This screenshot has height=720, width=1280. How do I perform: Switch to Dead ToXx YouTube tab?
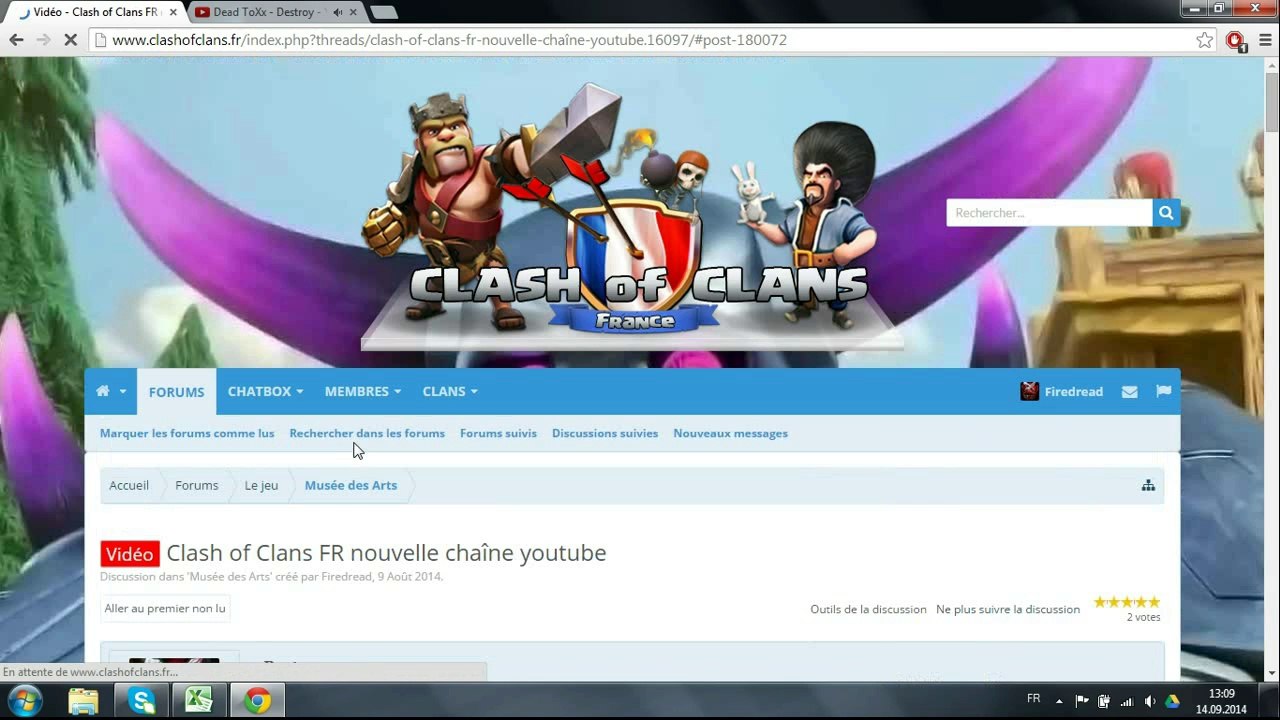(270, 12)
